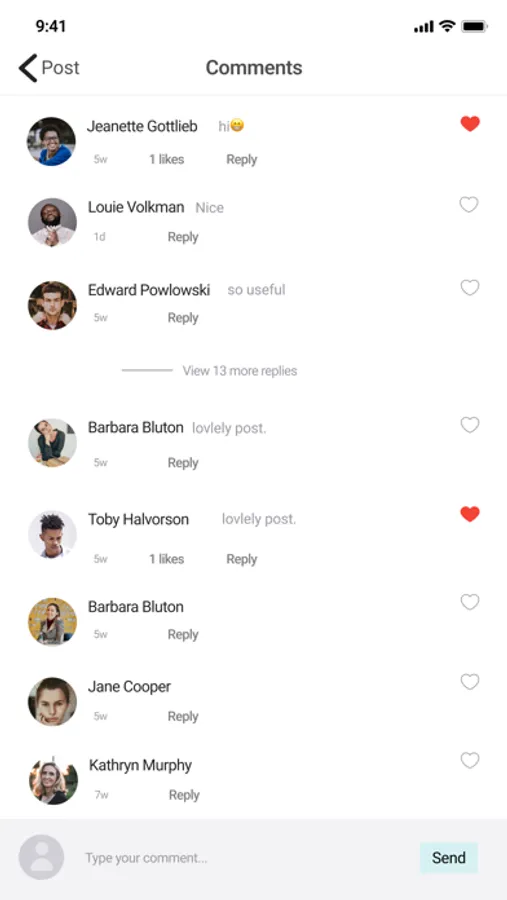The width and height of the screenshot is (507, 900).
Task: Tap the battery status icon
Action: click(474, 26)
